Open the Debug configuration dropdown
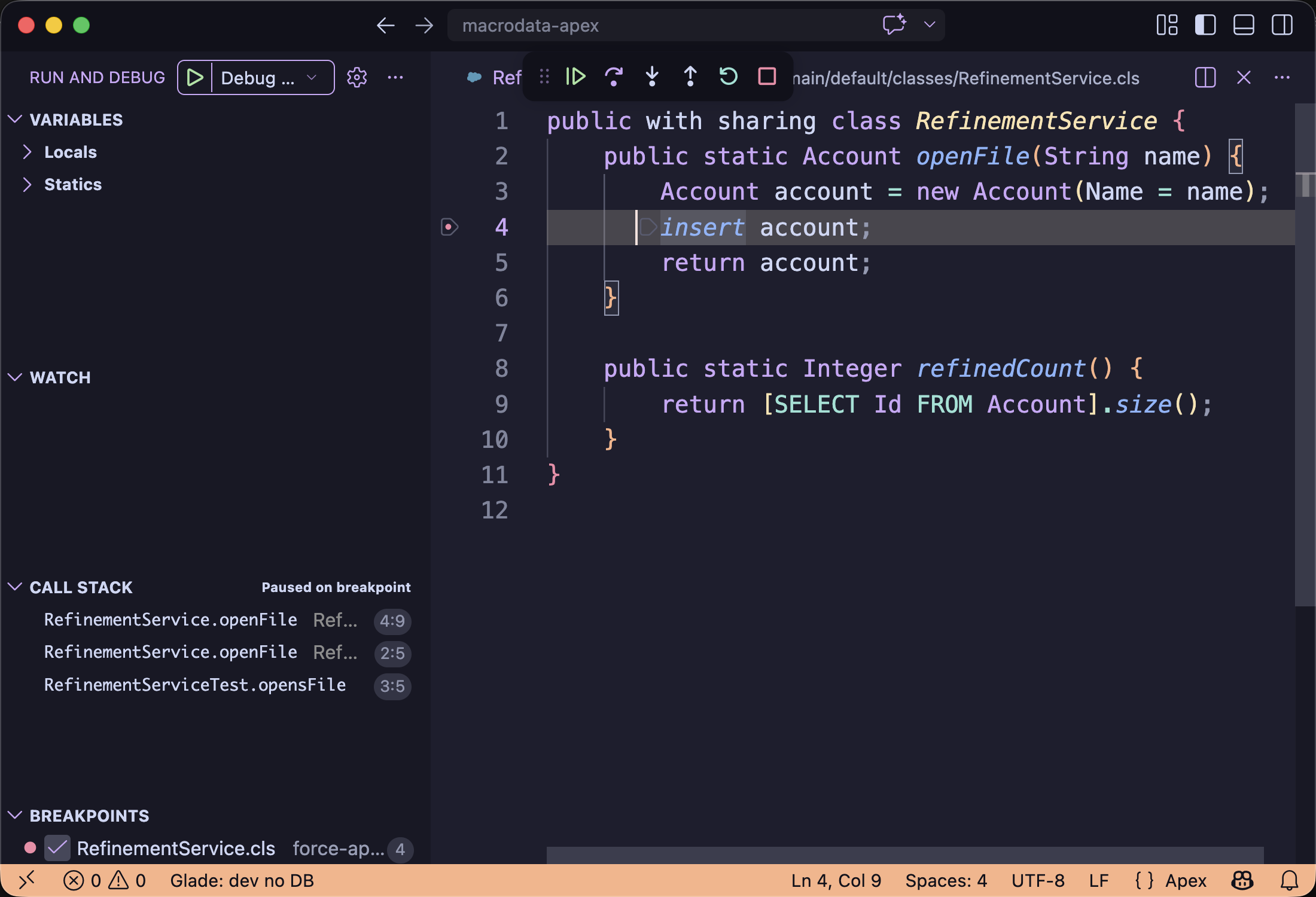 (272, 78)
